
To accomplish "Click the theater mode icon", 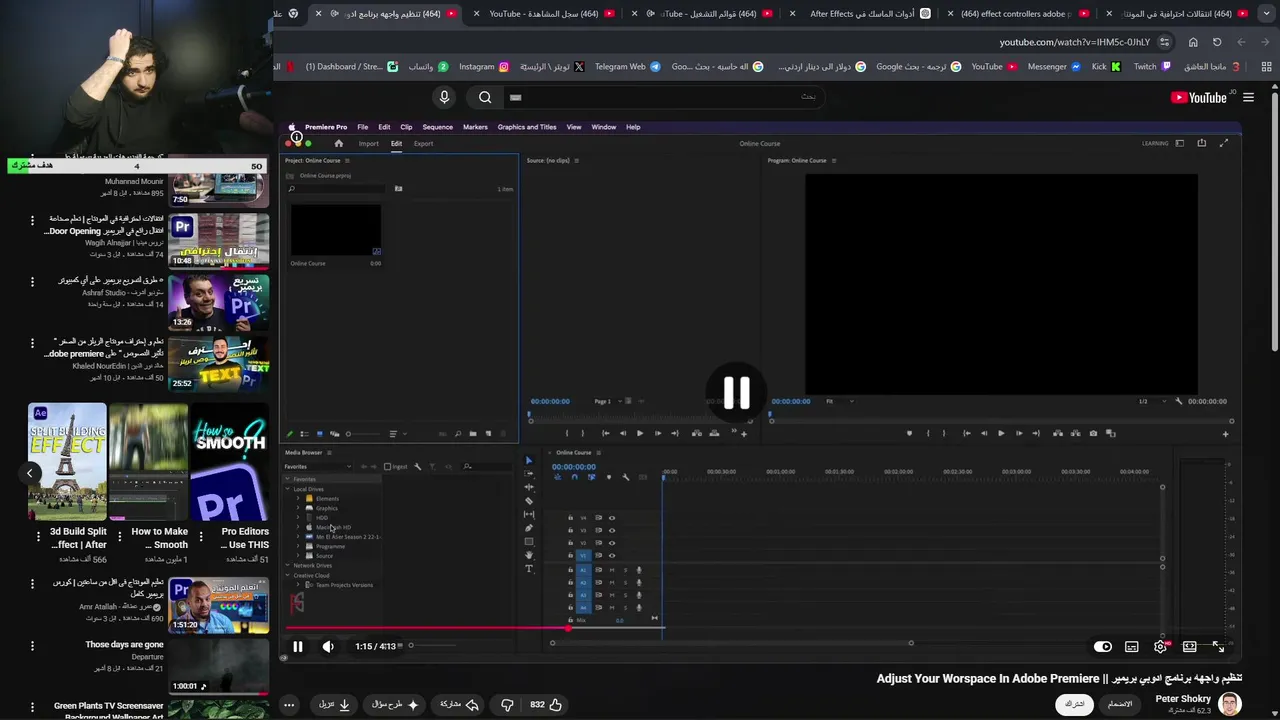I will [x=1189, y=647].
